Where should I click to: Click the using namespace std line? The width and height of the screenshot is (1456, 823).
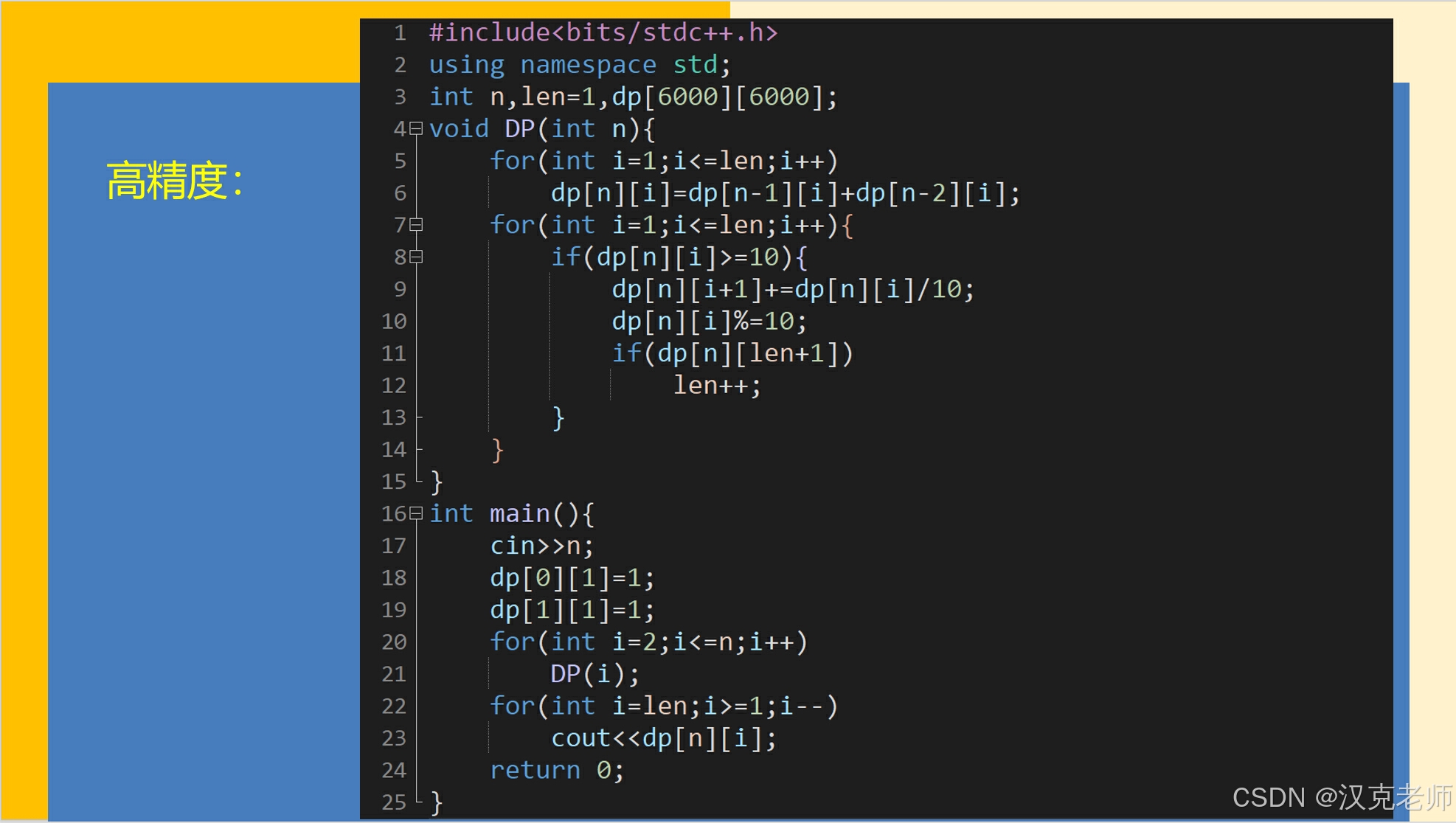579,65
